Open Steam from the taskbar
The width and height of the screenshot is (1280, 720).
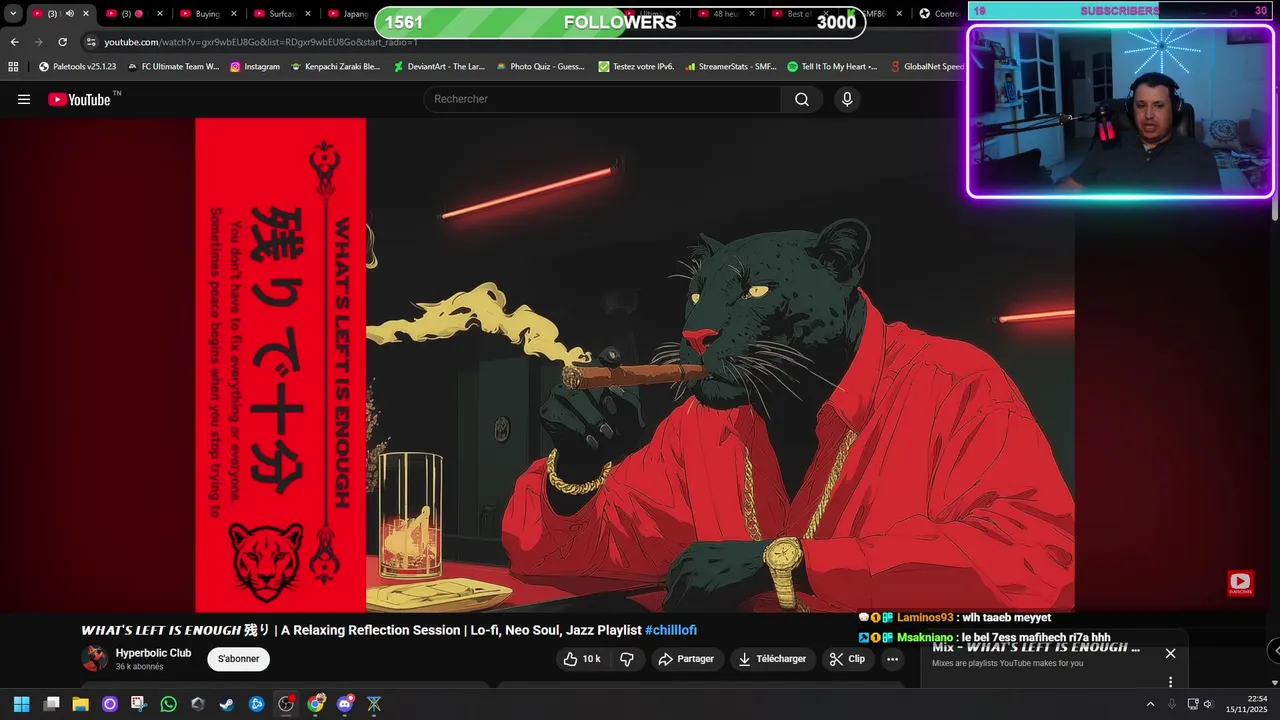point(227,704)
